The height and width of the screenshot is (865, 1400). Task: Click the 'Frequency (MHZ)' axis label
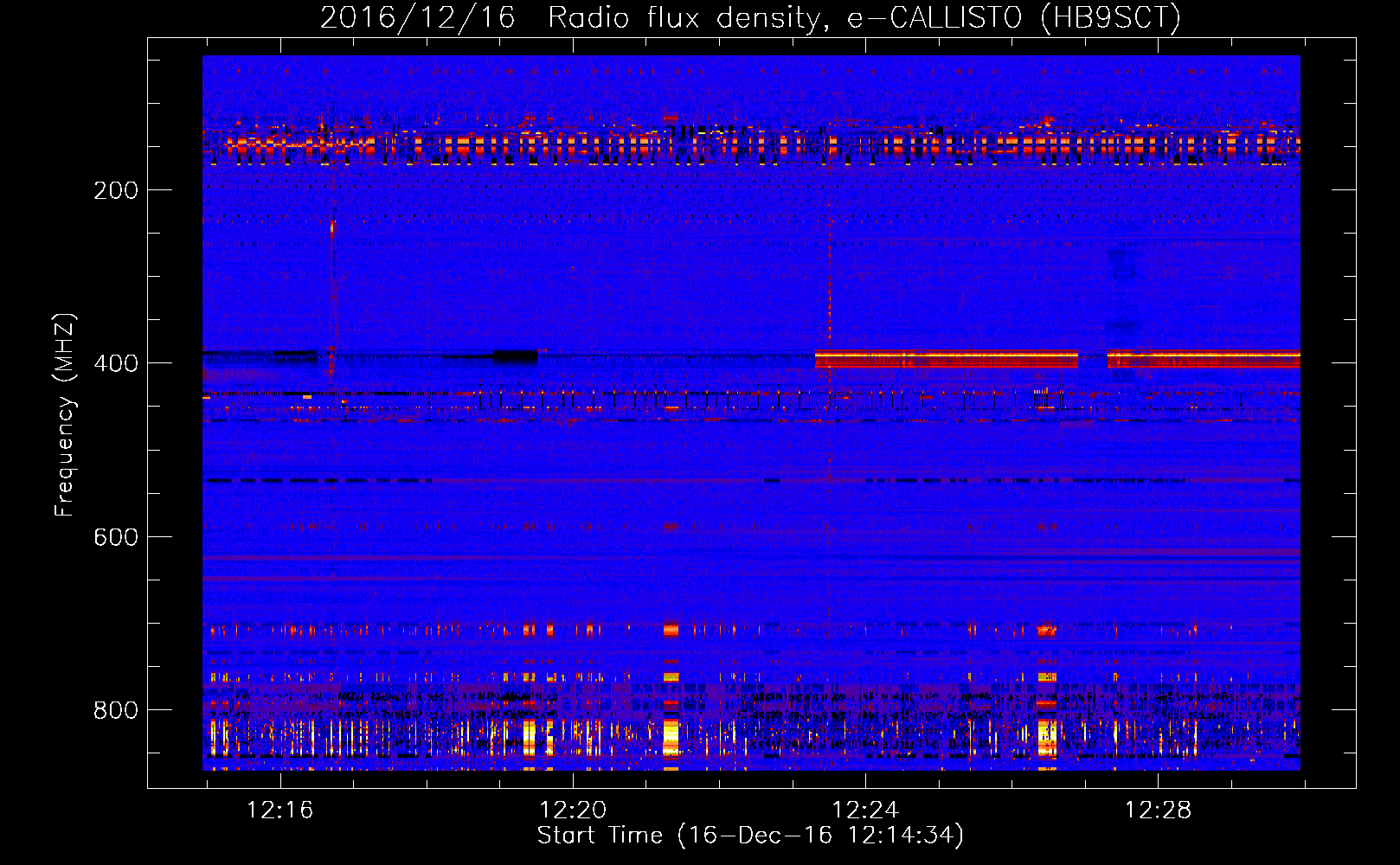(65, 415)
